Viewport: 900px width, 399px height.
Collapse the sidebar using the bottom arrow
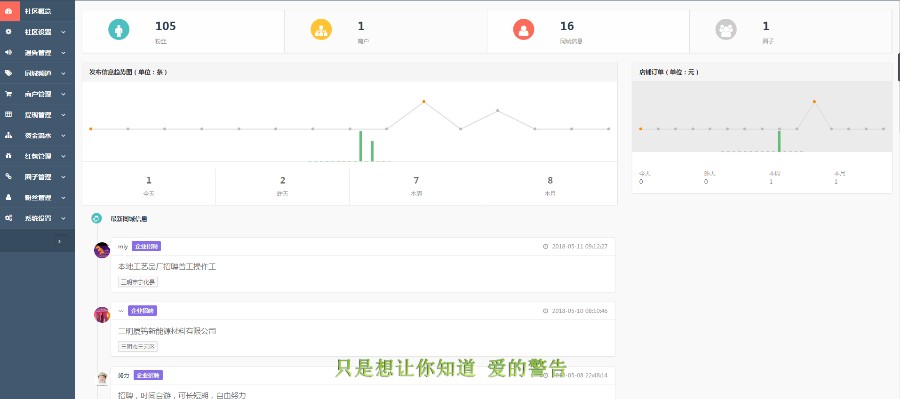pos(59,242)
